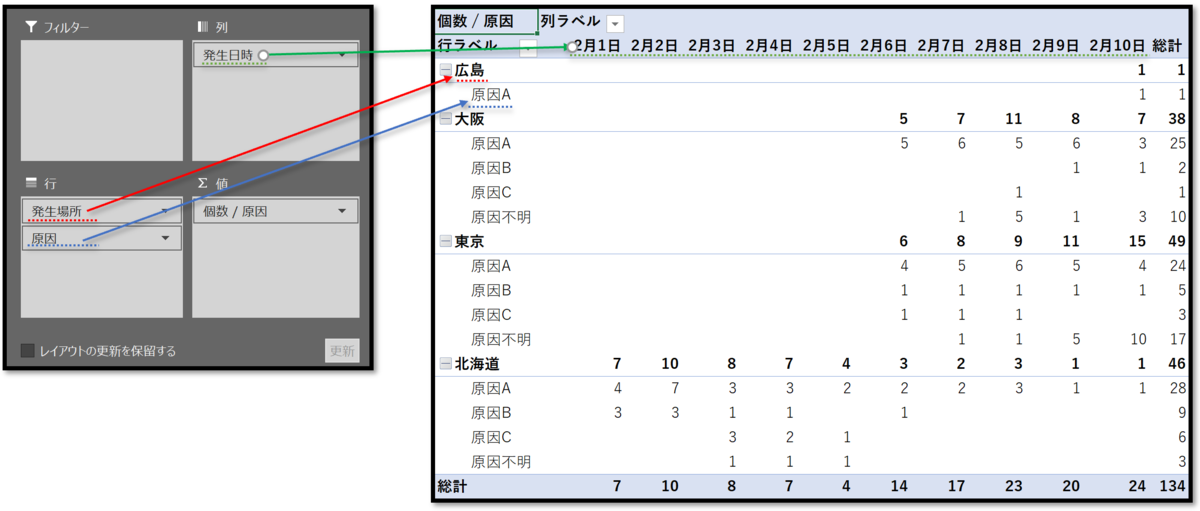Open the 発生日時 field dropdown in 列 area
This screenshot has width=1200, height=511.
[x=343, y=56]
